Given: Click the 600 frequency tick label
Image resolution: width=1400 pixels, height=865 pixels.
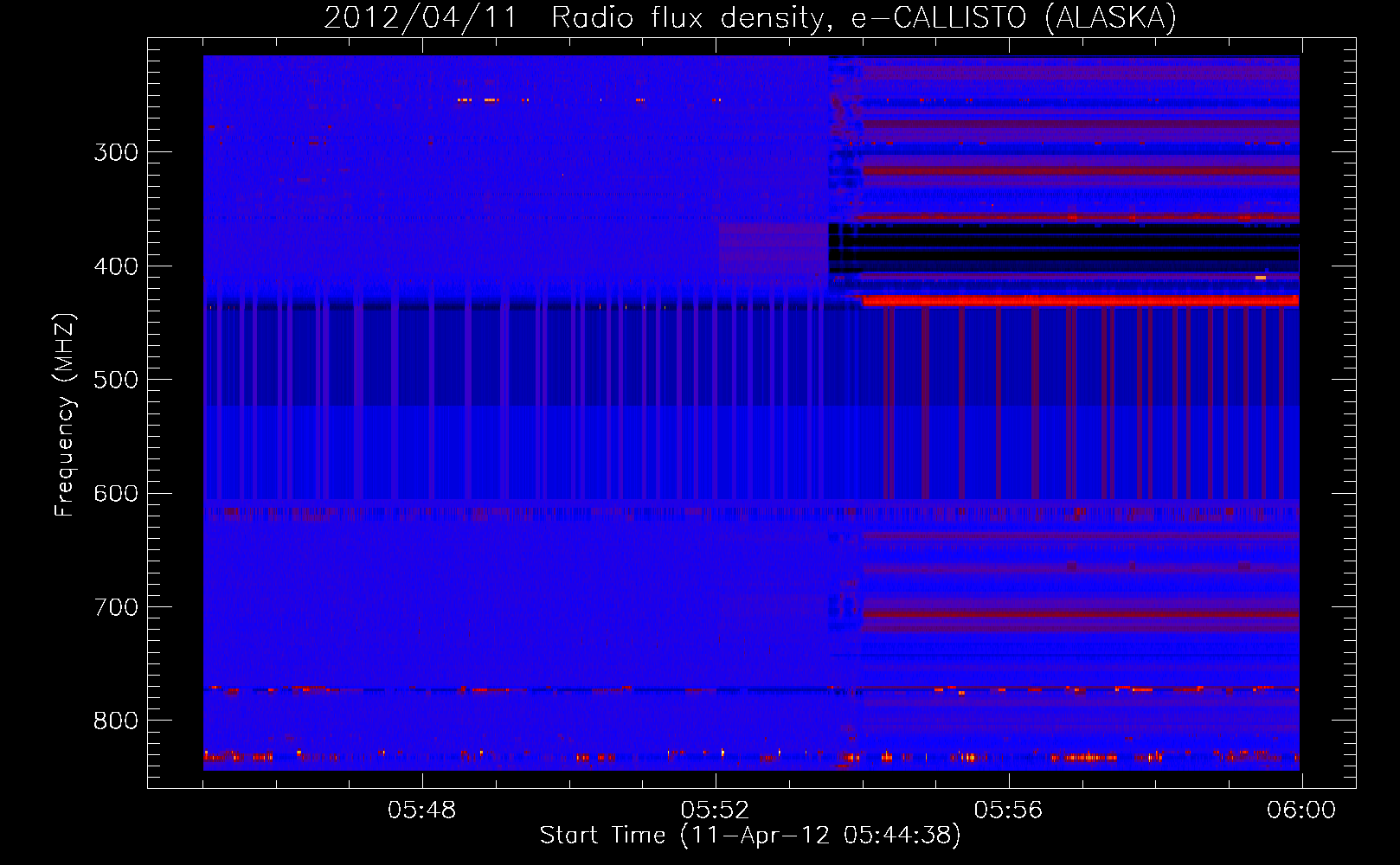Looking at the screenshot, I should tap(116, 494).
